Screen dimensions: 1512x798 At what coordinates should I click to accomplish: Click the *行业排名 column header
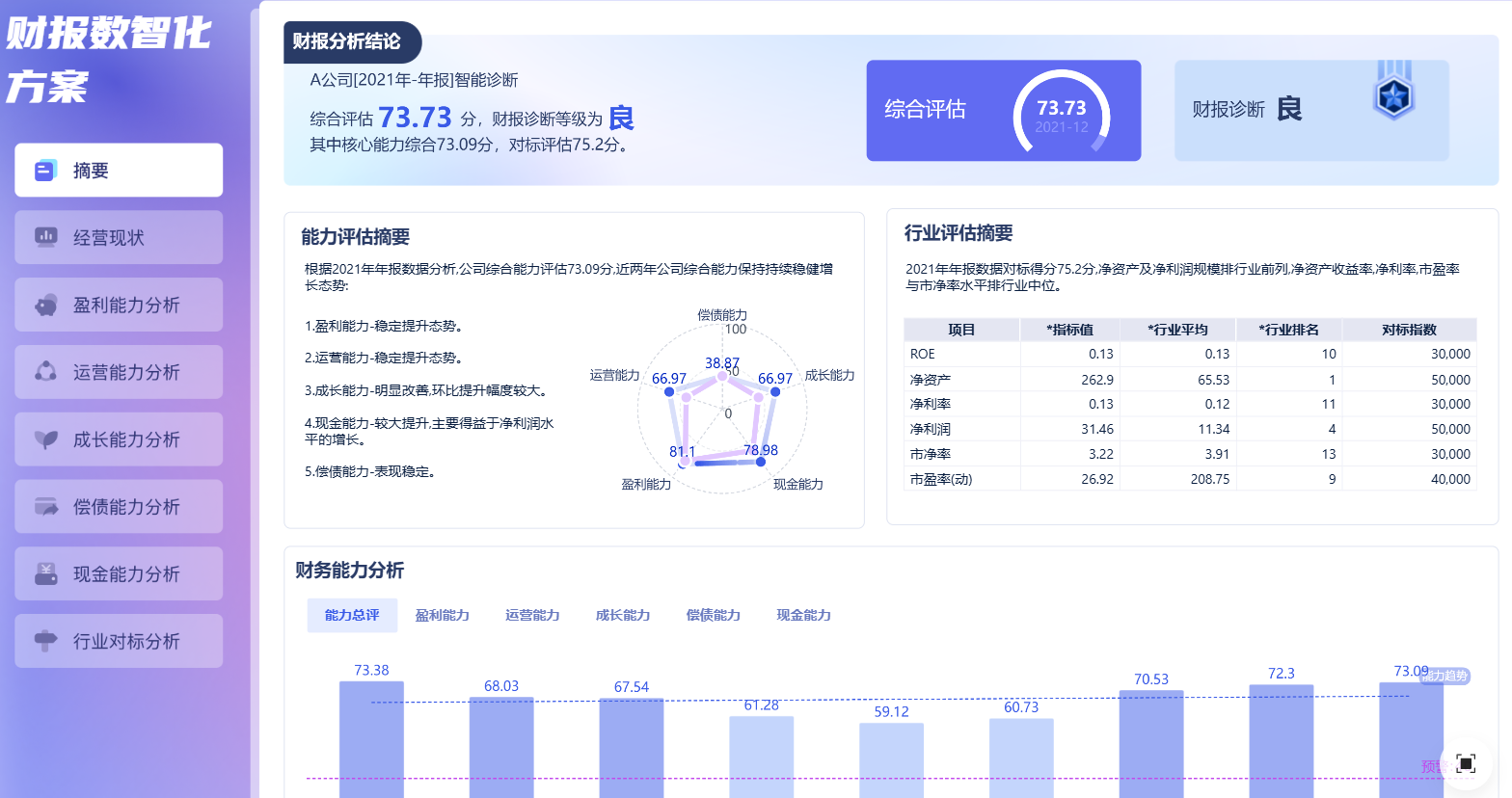1288,330
